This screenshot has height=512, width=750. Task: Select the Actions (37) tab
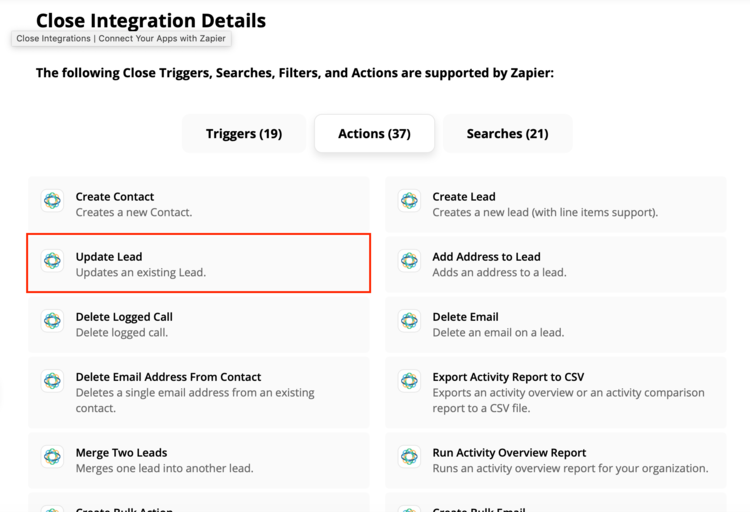point(375,134)
